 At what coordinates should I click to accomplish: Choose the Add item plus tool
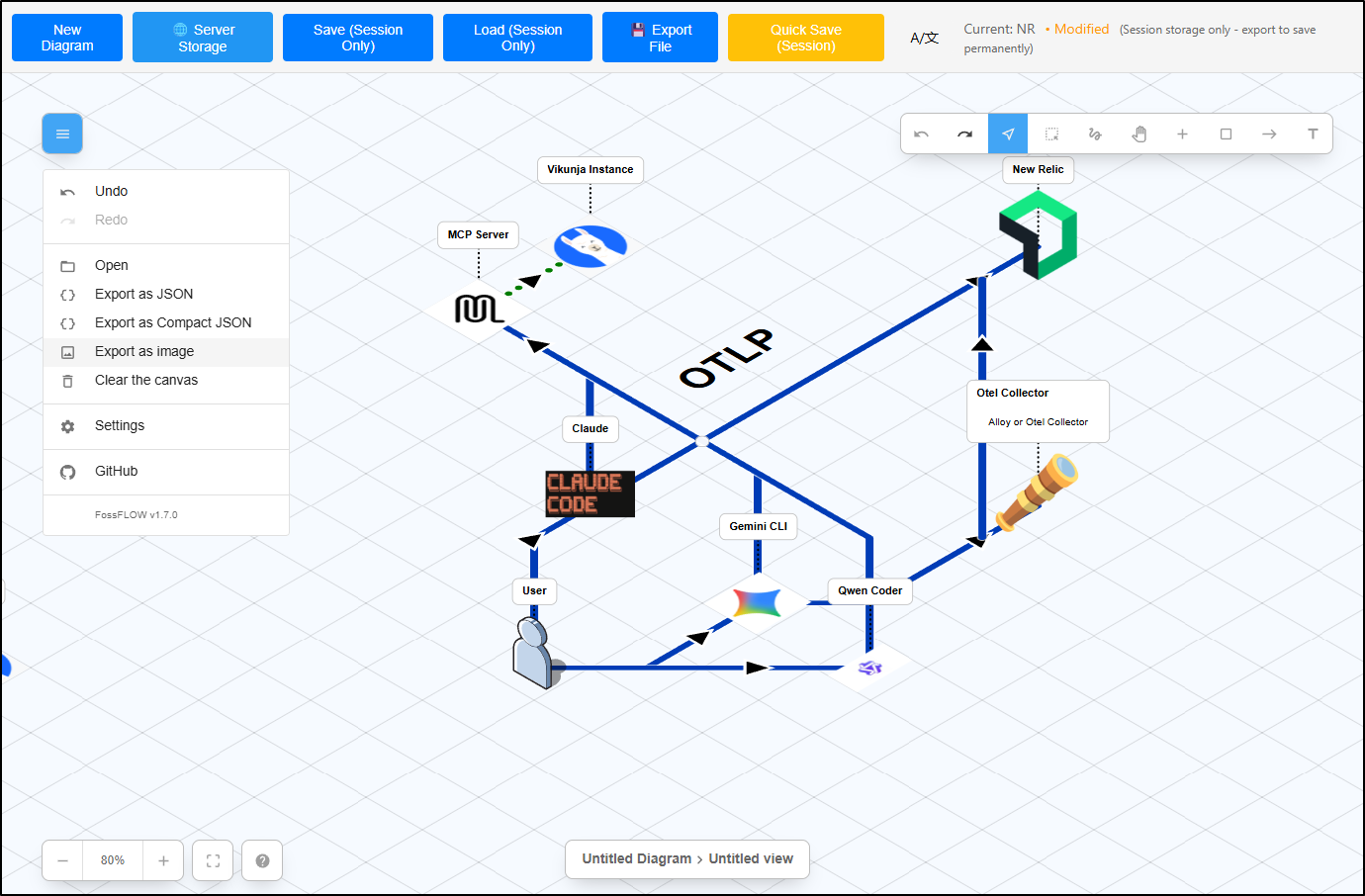(1182, 134)
